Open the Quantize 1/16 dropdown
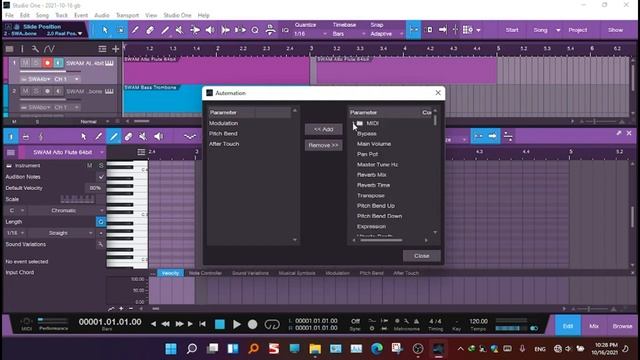Image resolution: width=640 pixels, height=360 pixels. pyautogui.click(x=310, y=34)
